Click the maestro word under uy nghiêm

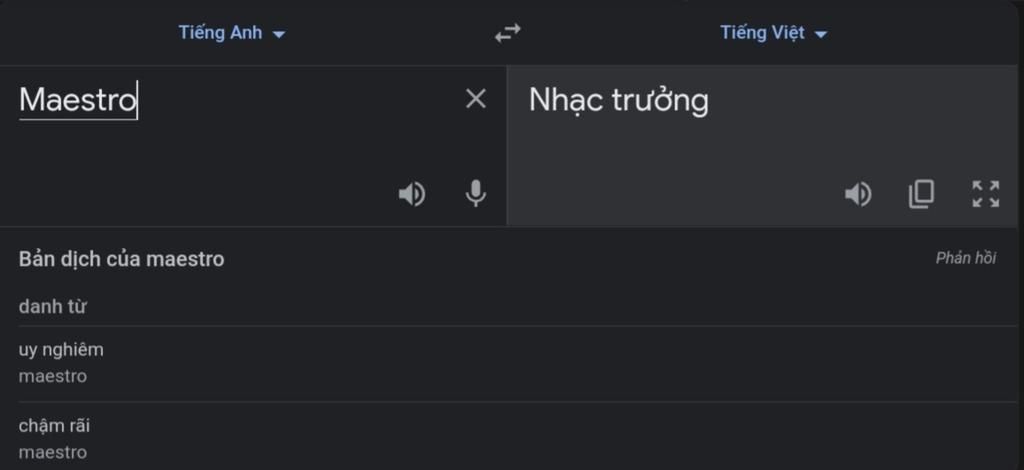point(53,377)
